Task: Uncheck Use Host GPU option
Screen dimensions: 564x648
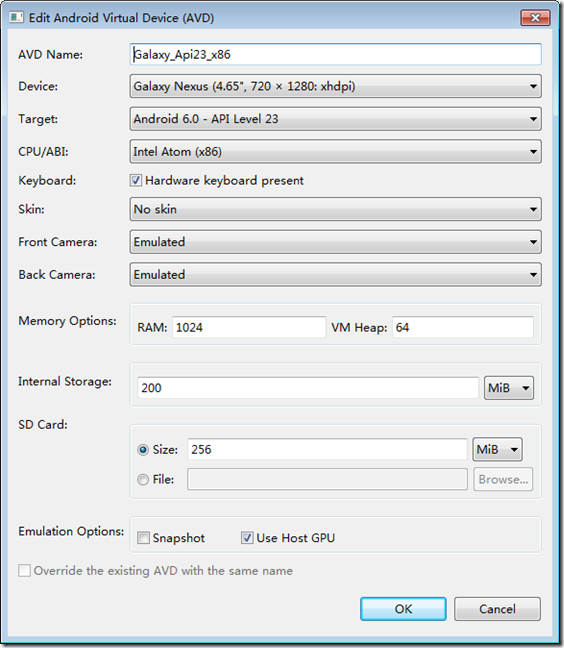Action: (x=247, y=538)
